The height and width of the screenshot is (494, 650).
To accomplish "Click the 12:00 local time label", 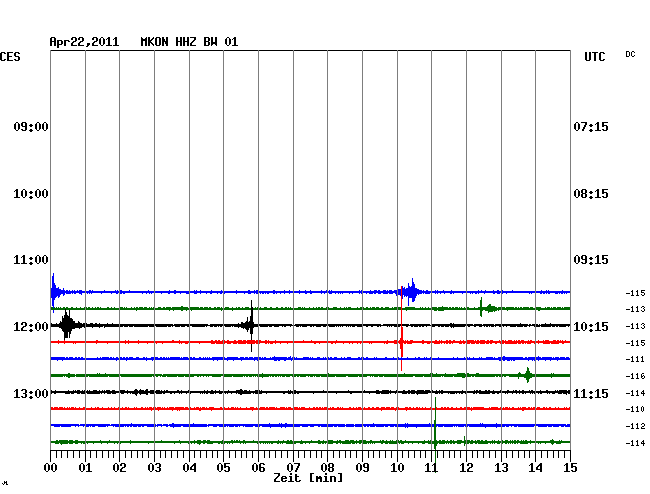I will [x=31, y=327].
